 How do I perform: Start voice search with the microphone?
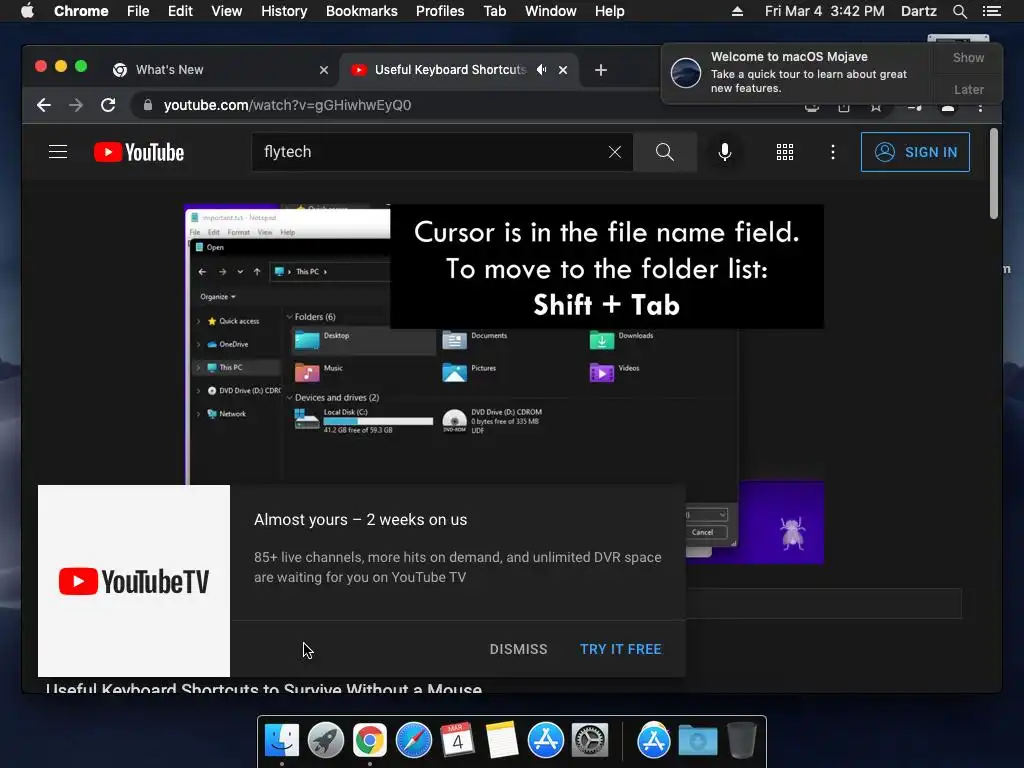[x=725, y=152]
